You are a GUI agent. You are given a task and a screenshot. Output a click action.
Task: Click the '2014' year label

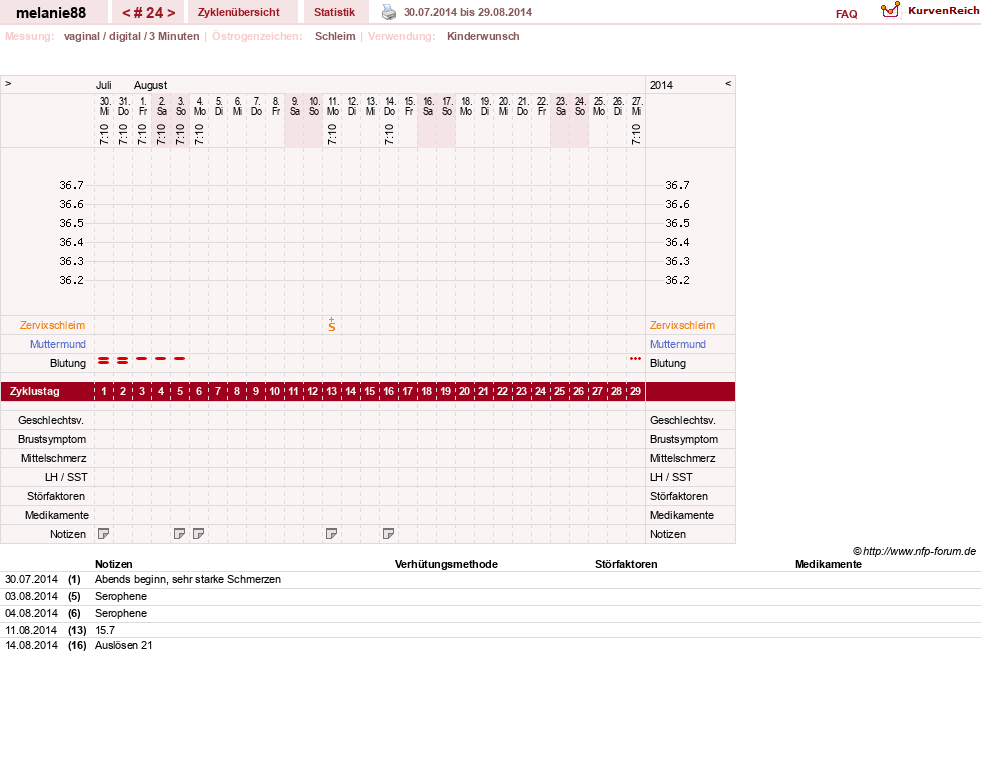coord(661,85)
